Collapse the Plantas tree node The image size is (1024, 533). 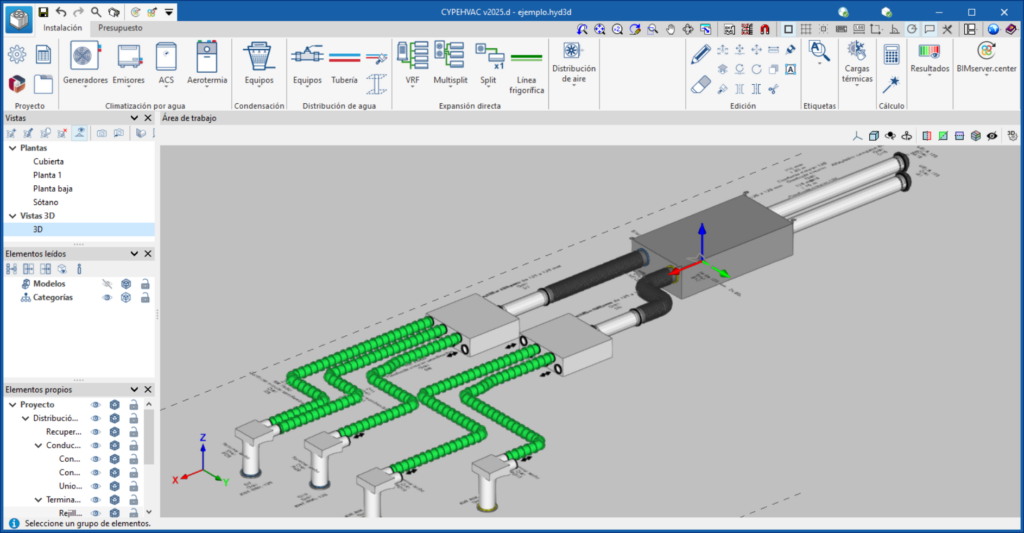(x=12, y=148)
